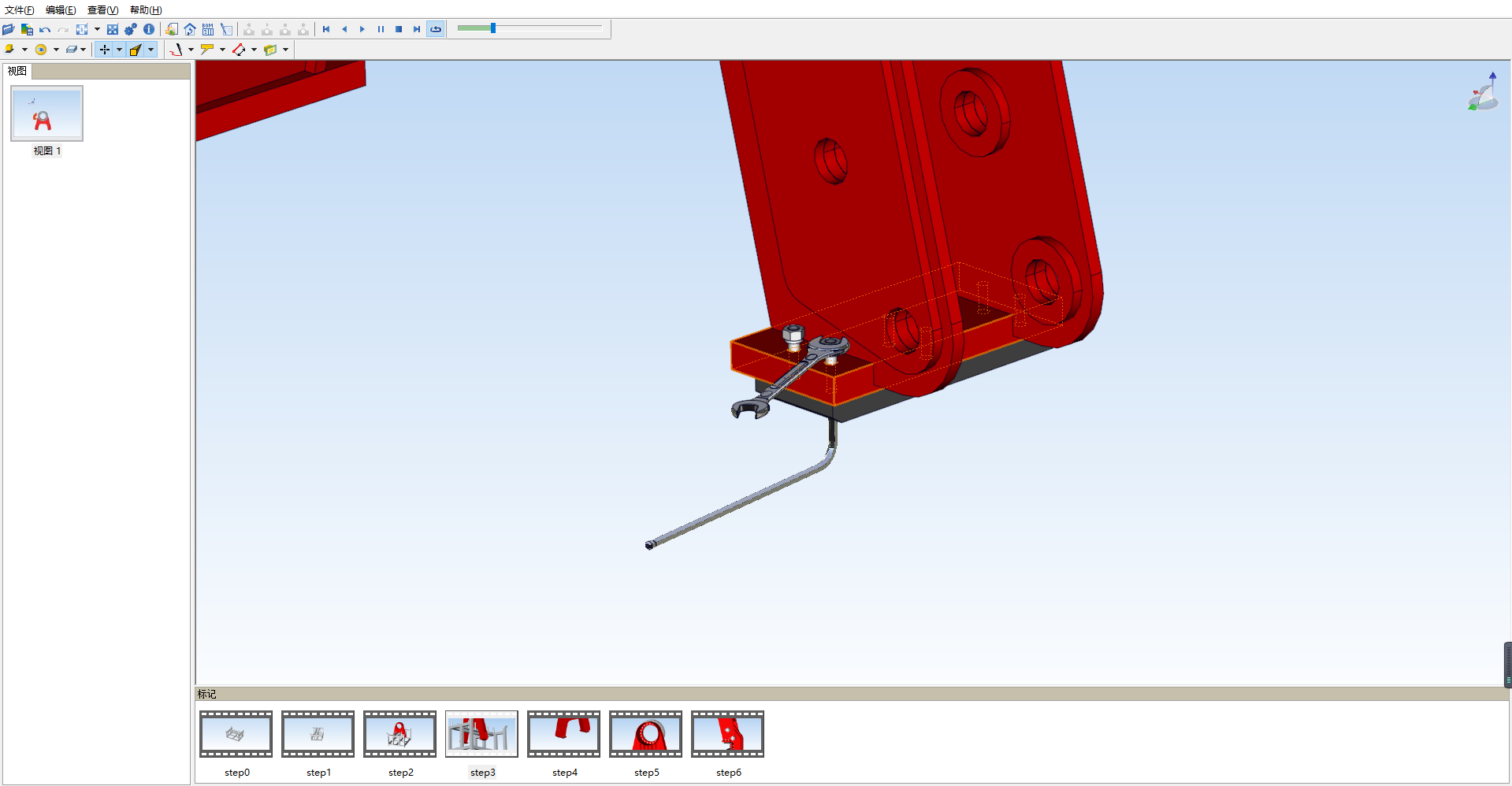This screenshot has height=786, width=1512.
Task: Click the yellow cube render style icon
Action: point(9,50)
